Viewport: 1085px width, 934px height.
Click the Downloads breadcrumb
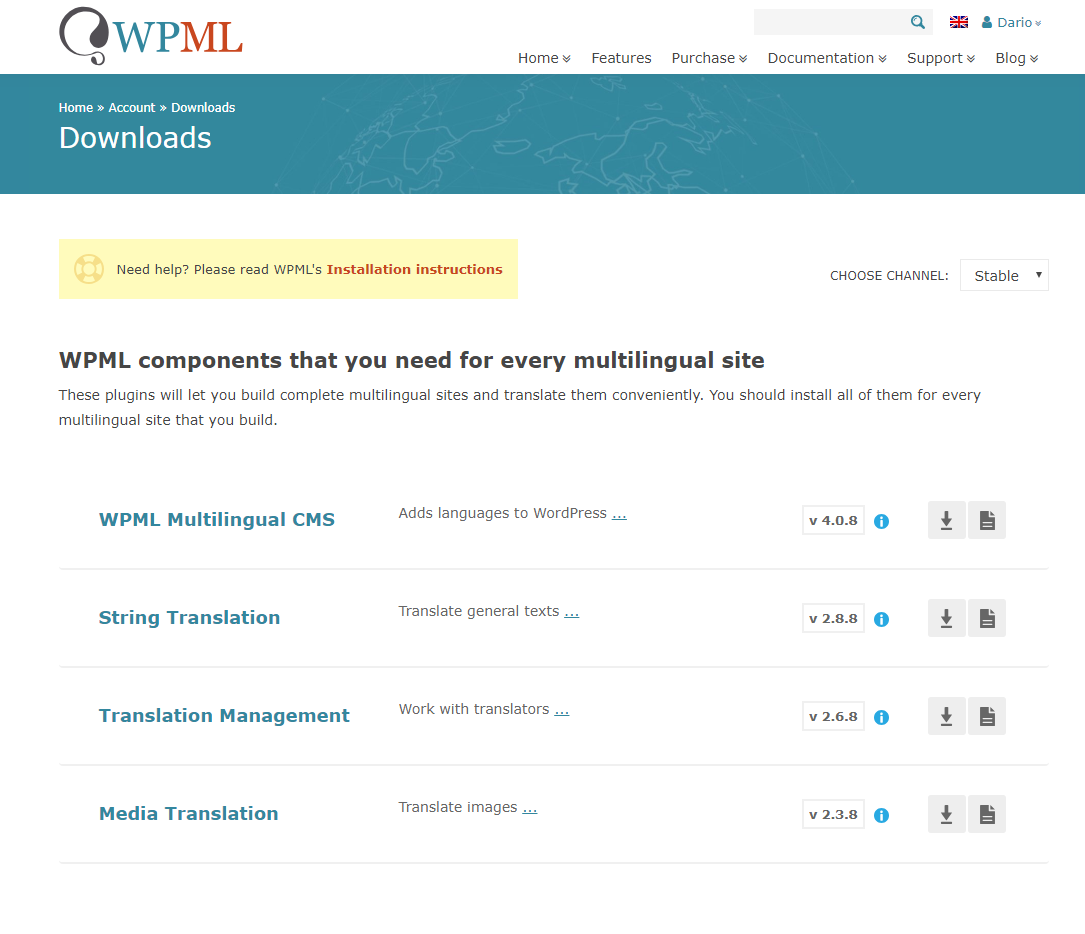click(203, 107)
